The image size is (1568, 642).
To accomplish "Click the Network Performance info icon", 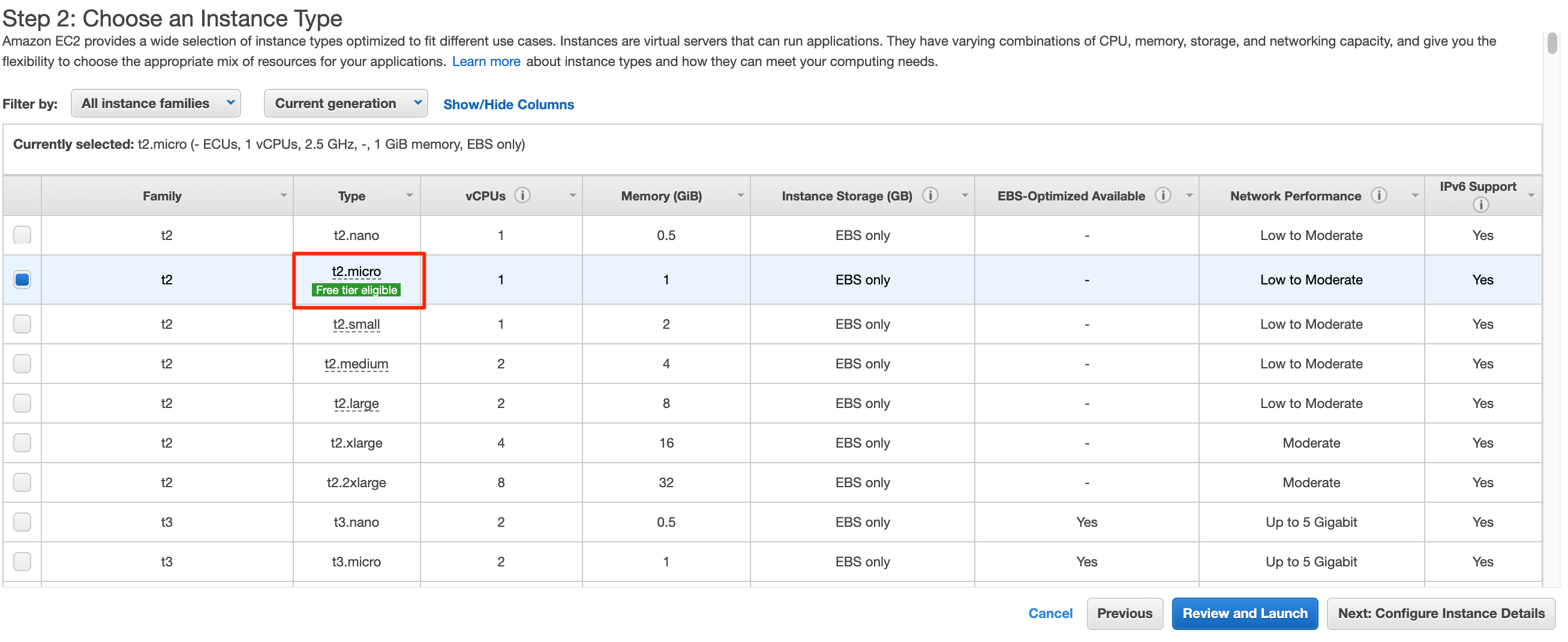I will pos(1379,196).
